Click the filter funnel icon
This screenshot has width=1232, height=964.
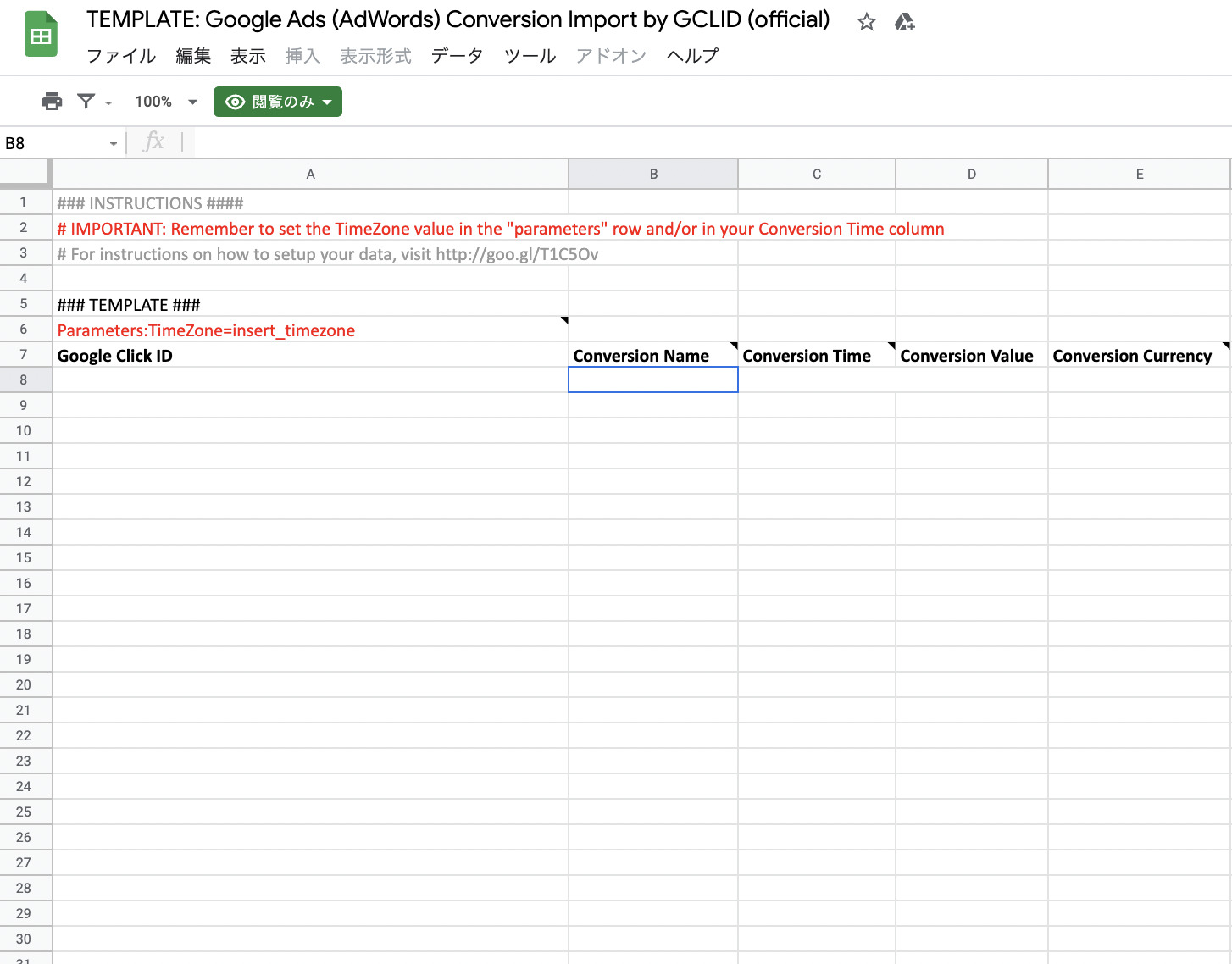(x=86, y=102)
